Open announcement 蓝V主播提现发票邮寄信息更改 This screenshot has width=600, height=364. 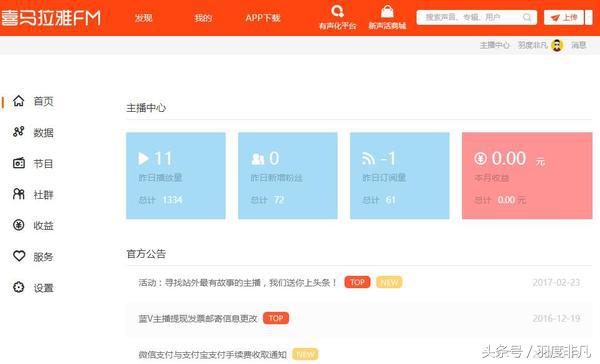tap(198, 318)
